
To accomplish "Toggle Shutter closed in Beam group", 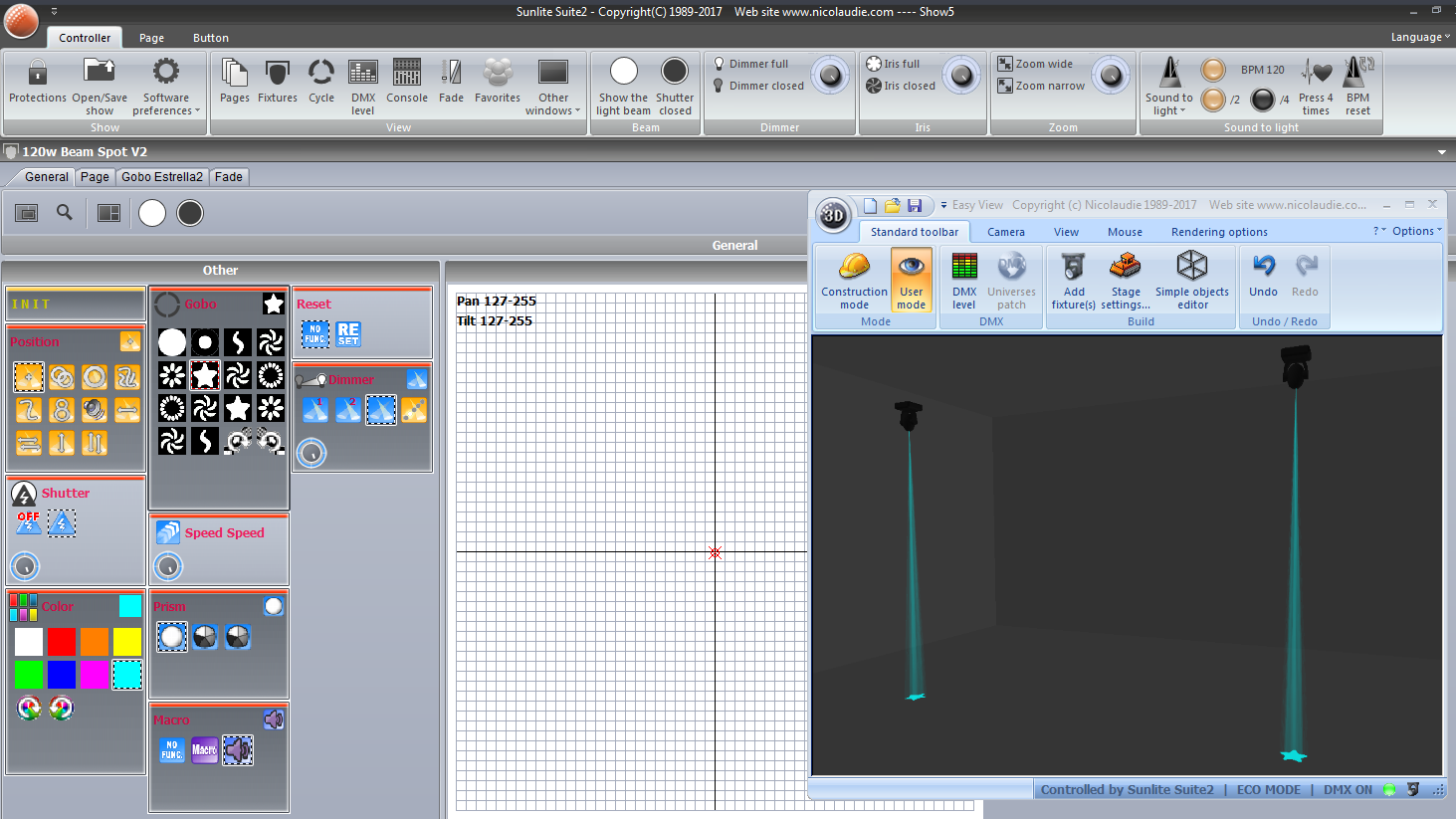I will (x=675, y=86).
